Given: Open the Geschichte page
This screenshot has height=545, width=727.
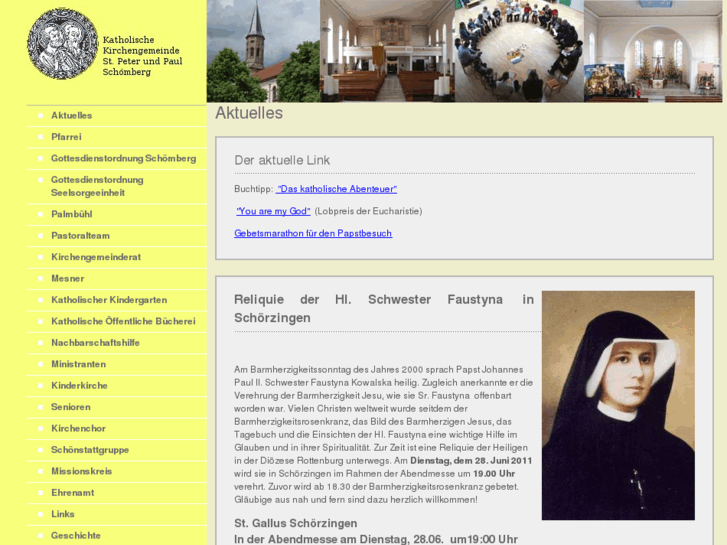Looking at the screenshot, I should click(76, 535).
